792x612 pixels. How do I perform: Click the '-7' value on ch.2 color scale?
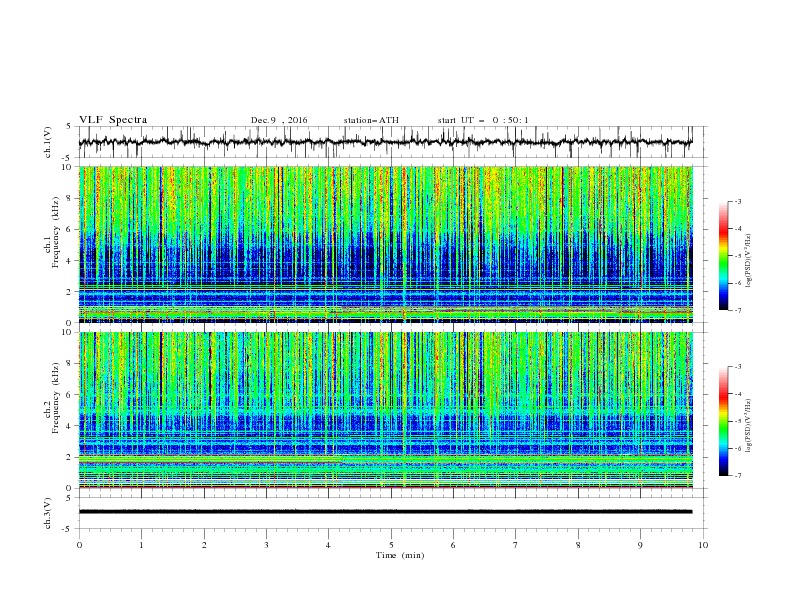point(738,476)
